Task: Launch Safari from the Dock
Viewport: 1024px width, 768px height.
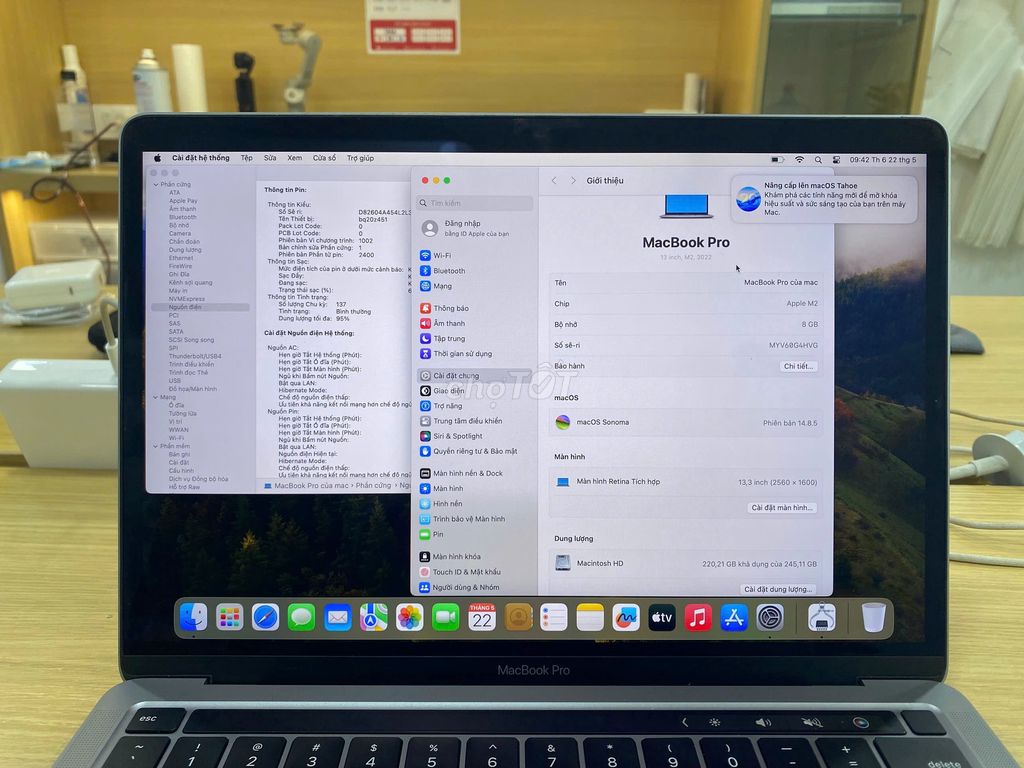Action: point(265,617)
